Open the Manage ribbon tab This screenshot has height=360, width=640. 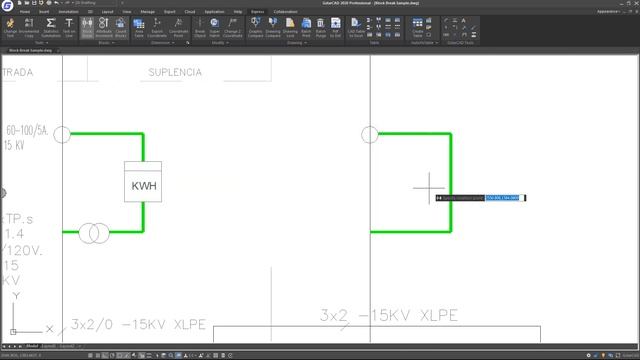coord(148,11)
